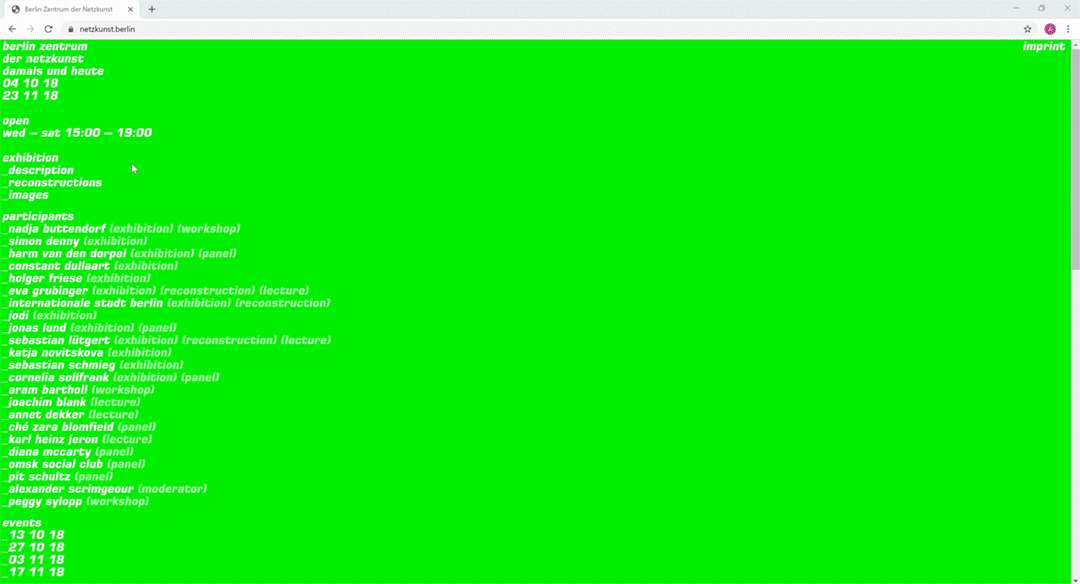Open the imprint link
The width and height of the screenshot is (1080, 584).
pos(1043,47)
